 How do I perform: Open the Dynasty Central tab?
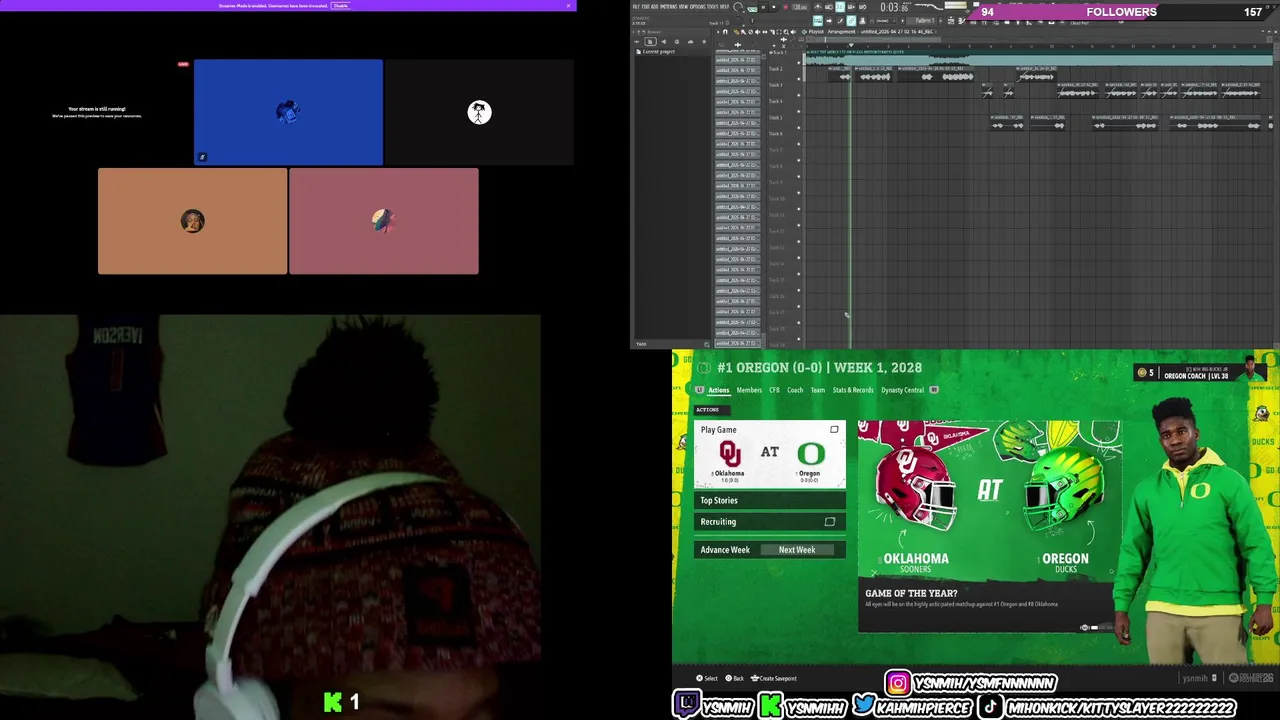coord(903,390)
